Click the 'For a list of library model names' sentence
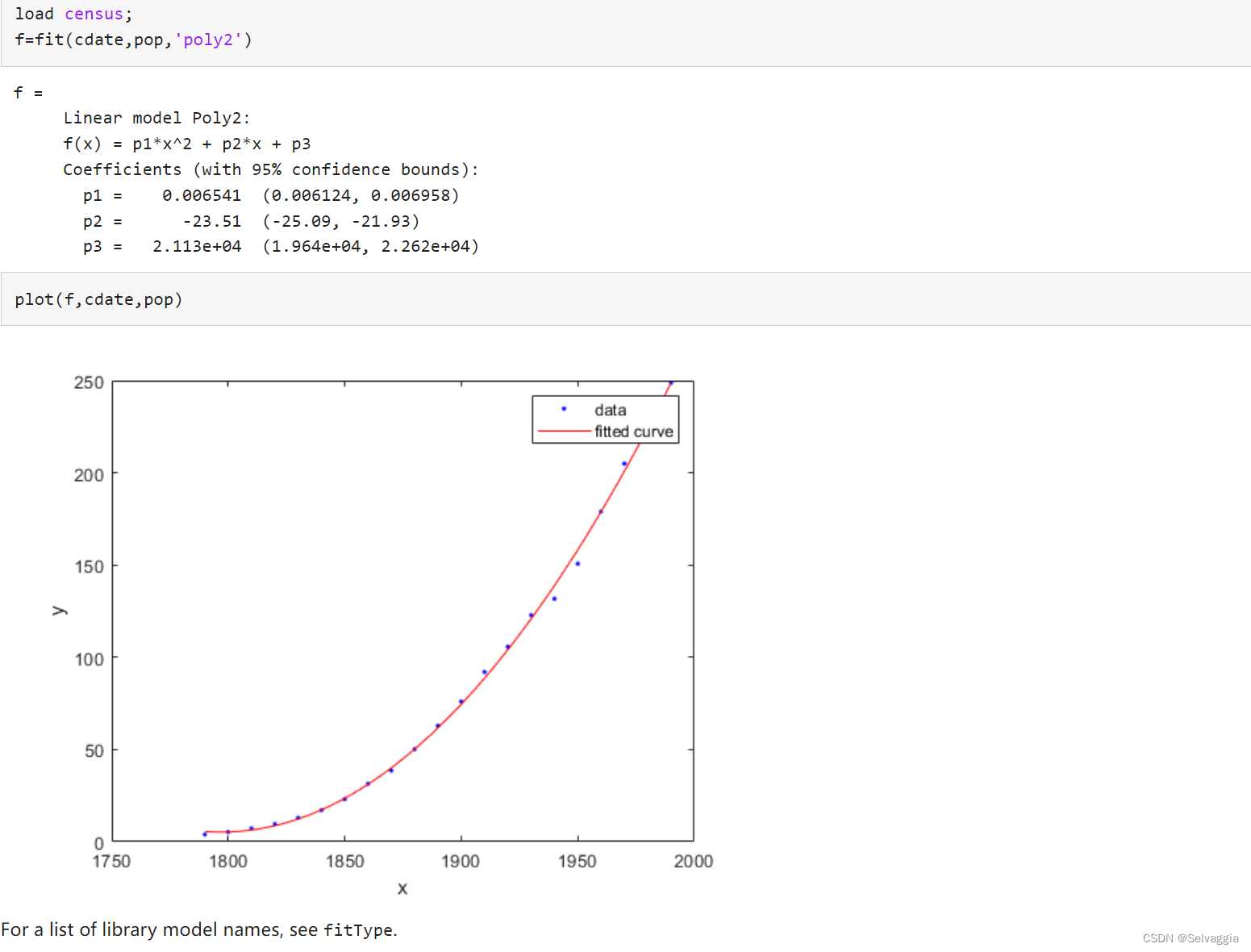The width and height of the screenshot is (1251, 952). click(198, 930)
